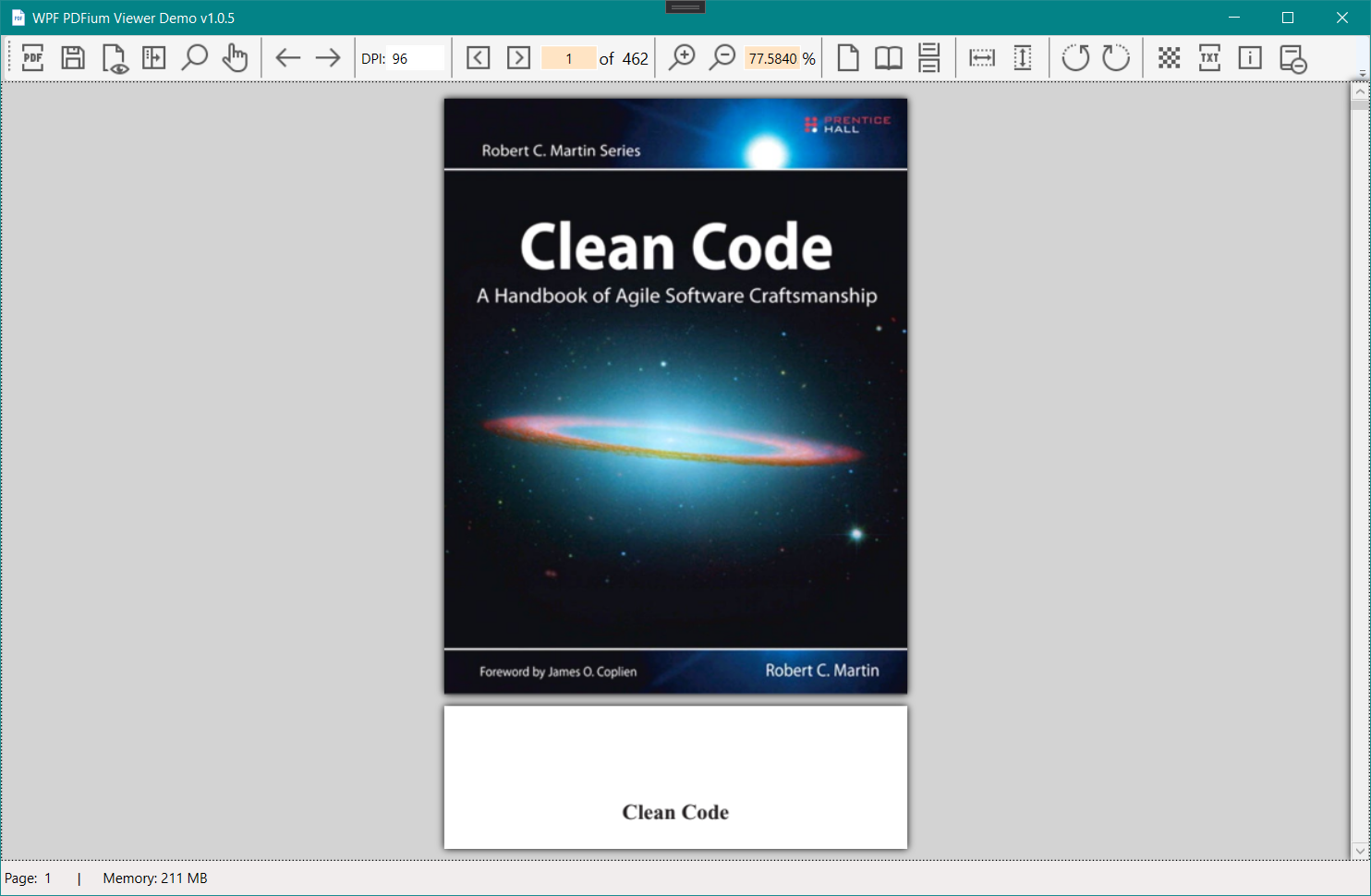The width and height of the screenshot is (1371, 896).
Task: Click the window title 'WPF PDFium Viewer Demo v1.0.5'
Action: point(133,18)
